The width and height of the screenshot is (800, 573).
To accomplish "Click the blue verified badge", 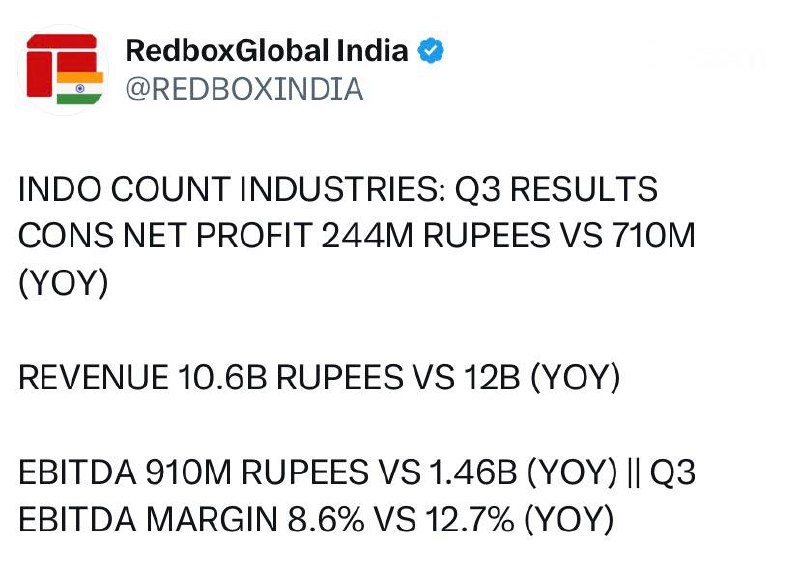I will point(431,51).
